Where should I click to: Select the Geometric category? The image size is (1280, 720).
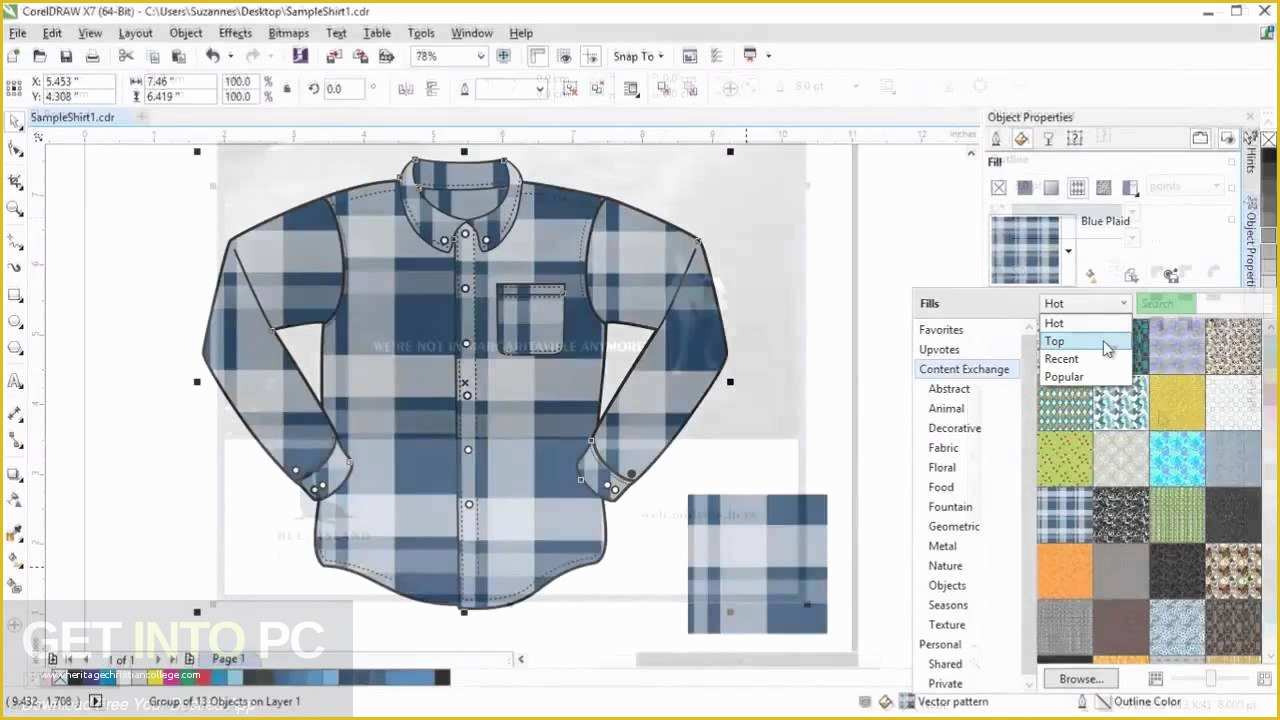pyautogui.click(x=953, y=526)
